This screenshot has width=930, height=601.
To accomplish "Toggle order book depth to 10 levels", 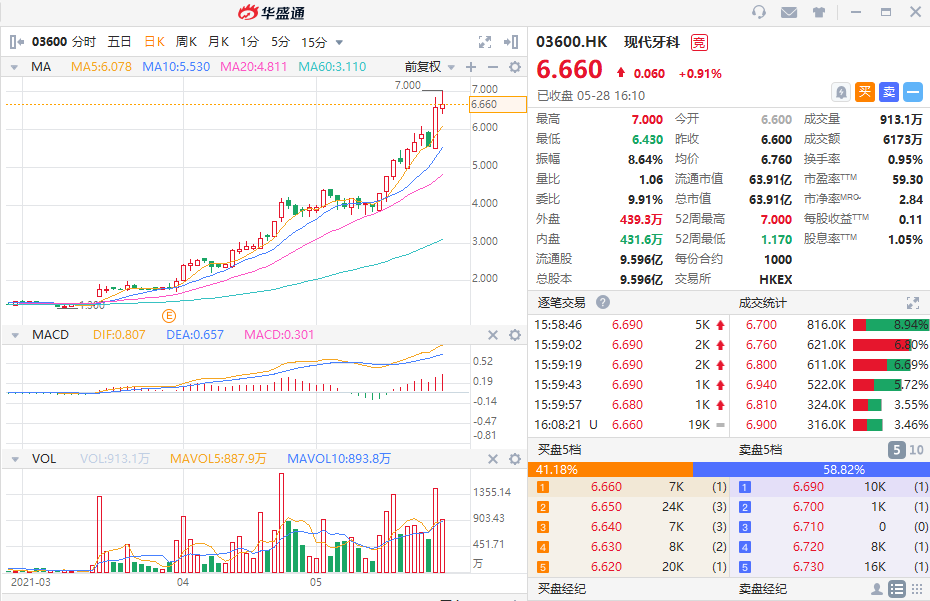I will tap(916, 450).
